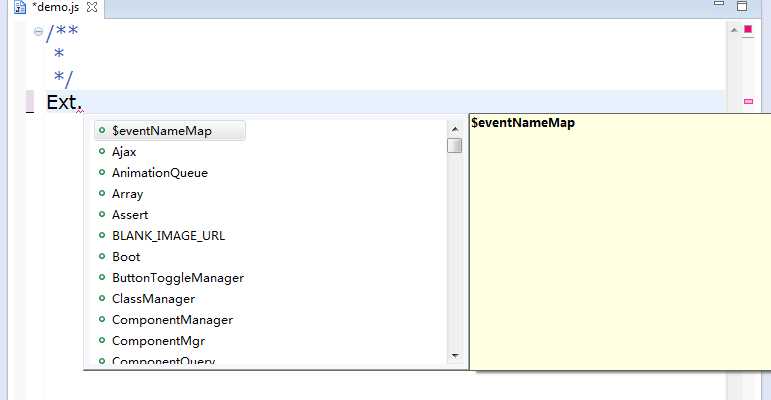771x400 pixels.
Task: Pick the Array completion proposal
Action: (x=127, y=194)
